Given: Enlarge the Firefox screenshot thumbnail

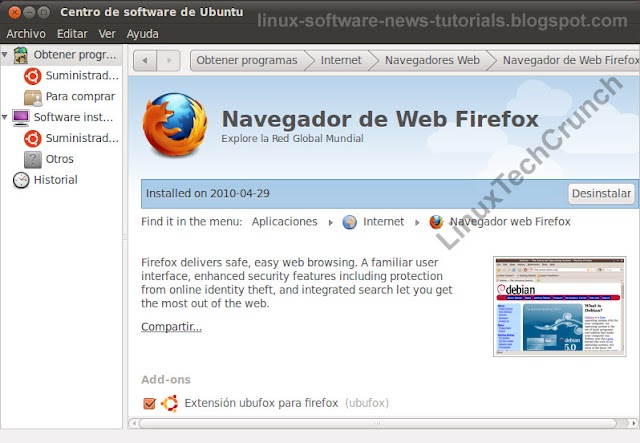Looking at the screenshot, I should pyautogui.click(x=560, y=306).
